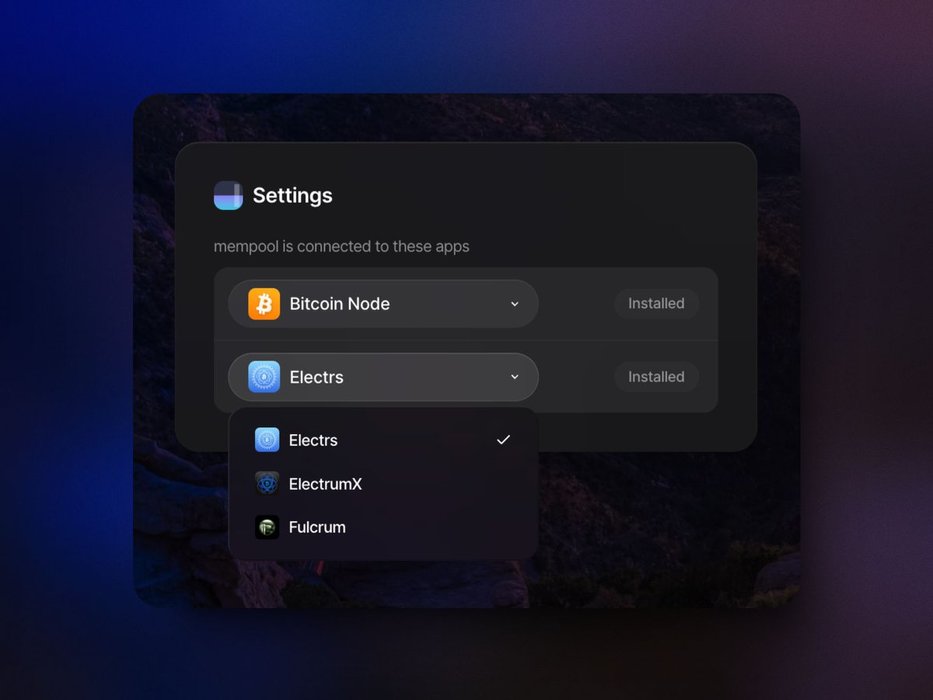Click the 'mempool is connected to these apps' text
Image resolution: width=933 pixels, height=700 pixels.
coord(341,246)
